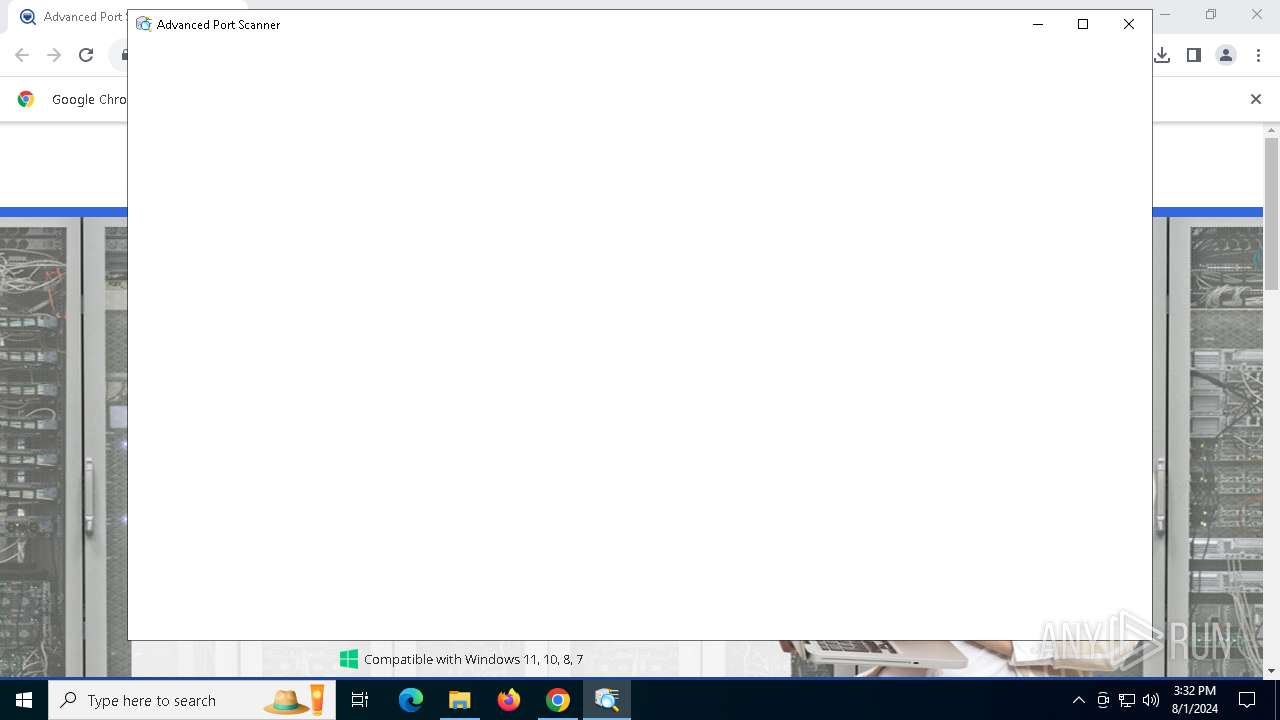
Task: Restore down the Chrome window
Action: pyautogui.click(x=1211, y=15)
